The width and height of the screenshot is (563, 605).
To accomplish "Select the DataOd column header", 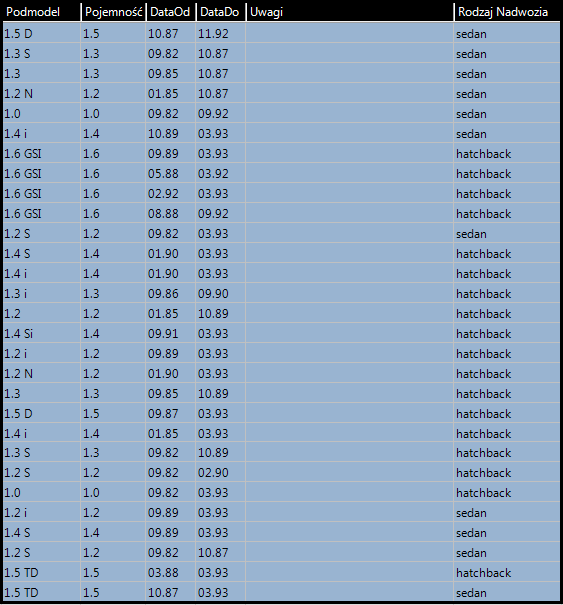I will [171, 12].
